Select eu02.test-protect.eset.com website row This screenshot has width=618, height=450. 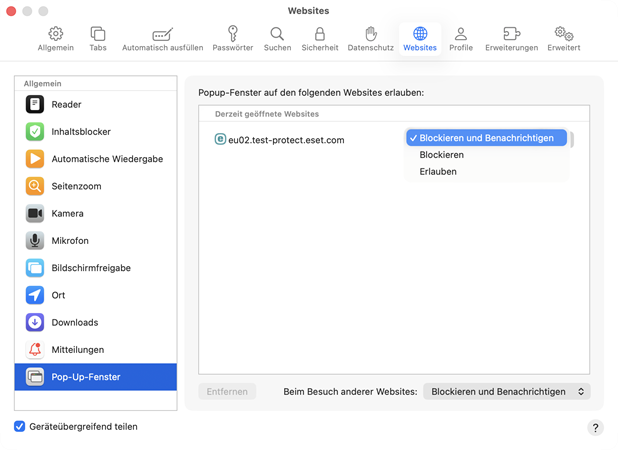click(394, 140)
